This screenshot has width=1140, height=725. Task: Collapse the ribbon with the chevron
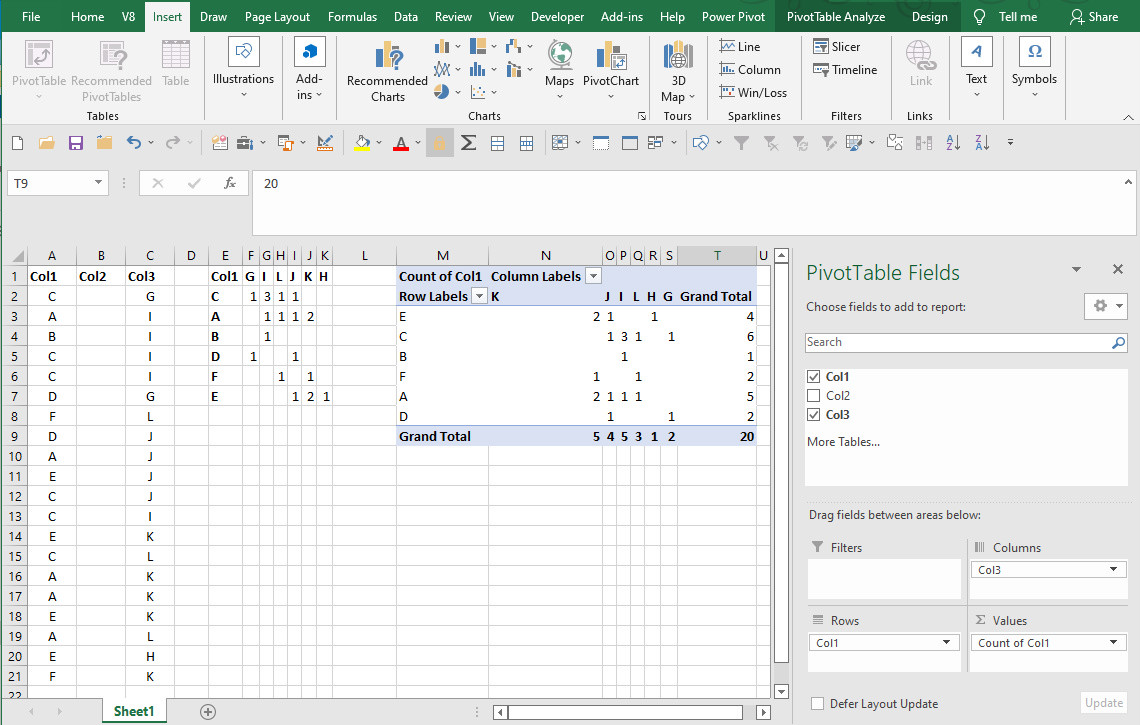(1128, 117)
